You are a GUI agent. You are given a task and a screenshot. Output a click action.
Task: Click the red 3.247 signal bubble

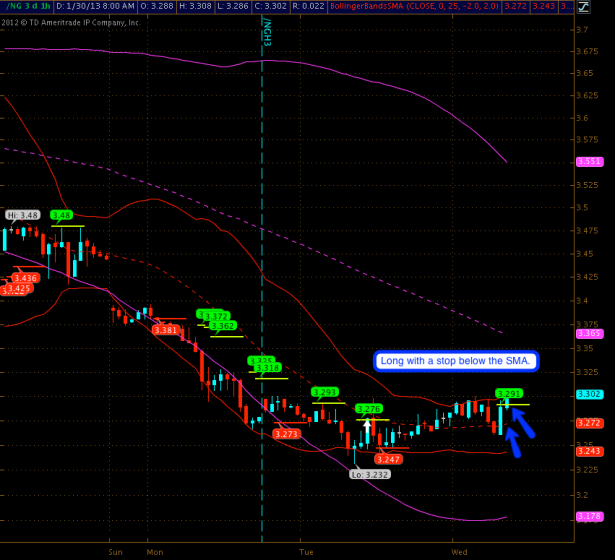point(389,459)
